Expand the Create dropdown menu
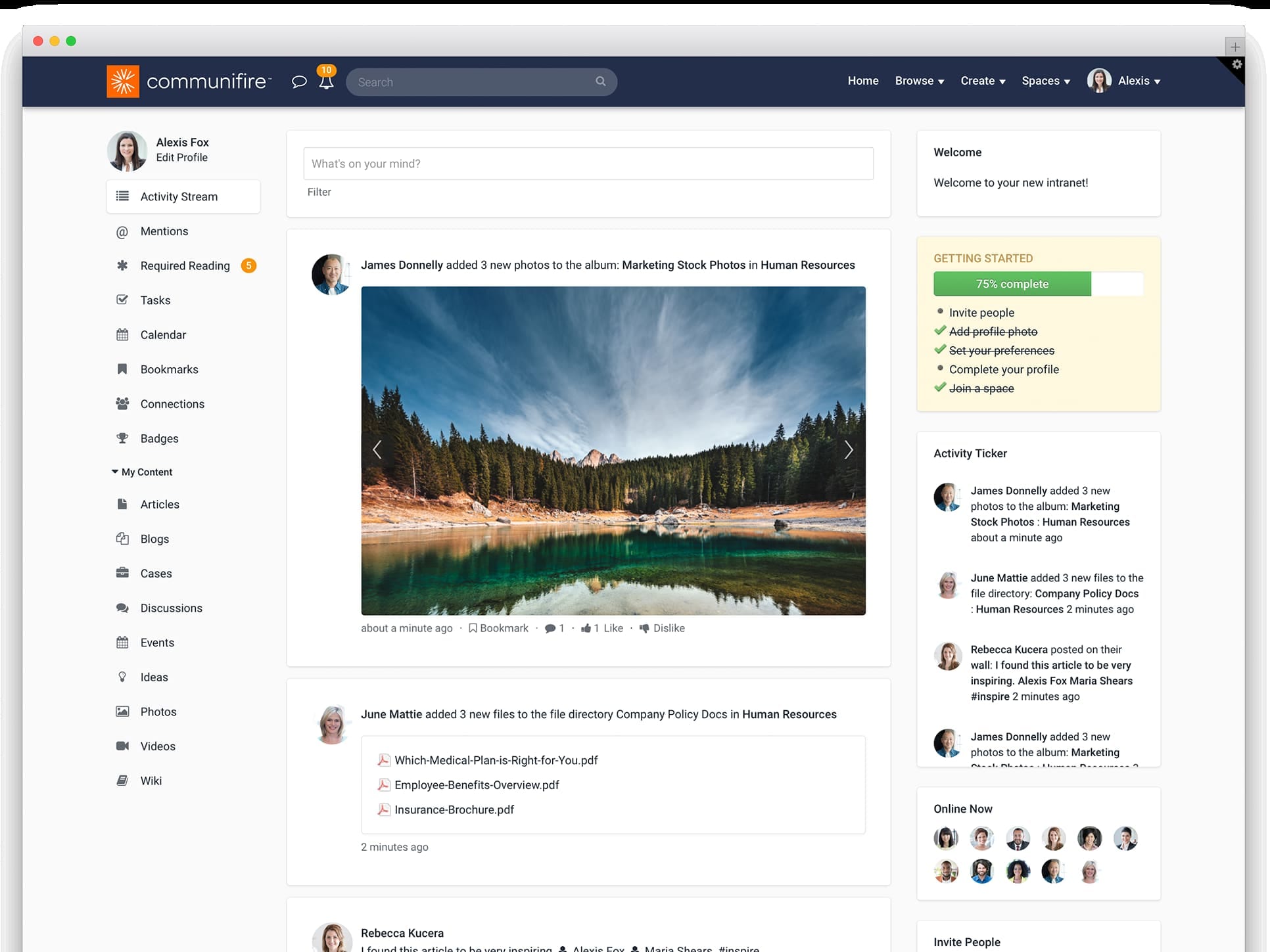This screenshot has height=952, width=1270. click(983, 81)
